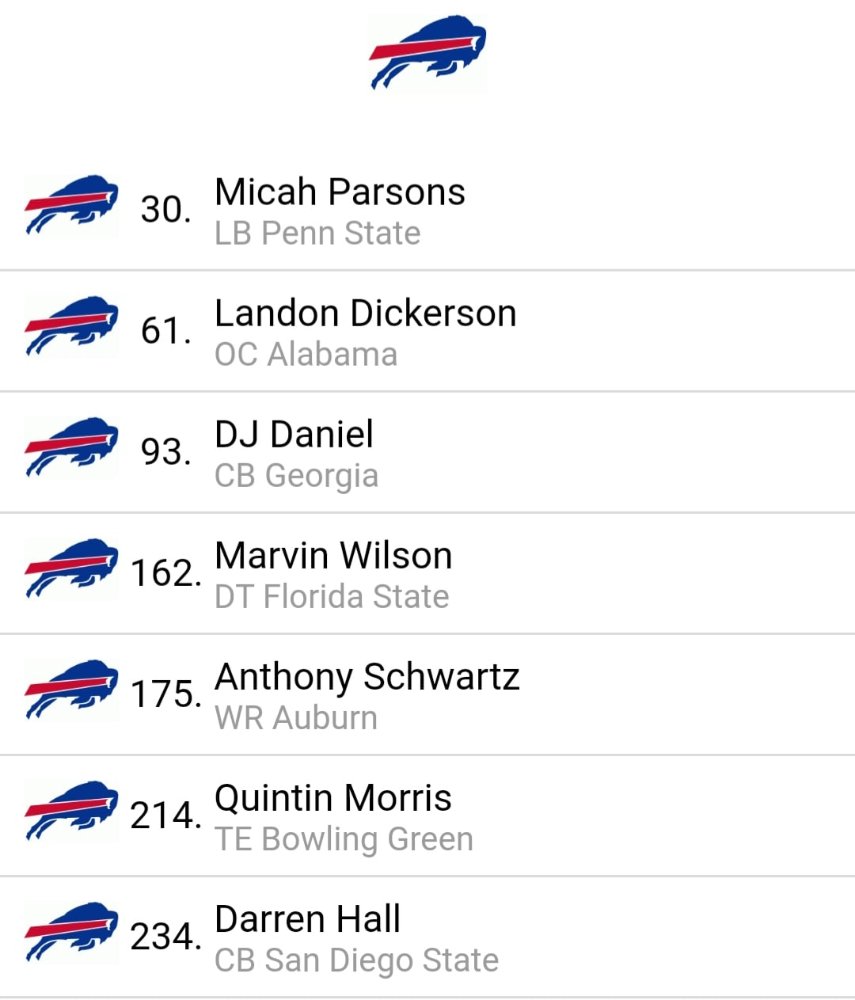Select Quintin Morris name

click(333, 798)
